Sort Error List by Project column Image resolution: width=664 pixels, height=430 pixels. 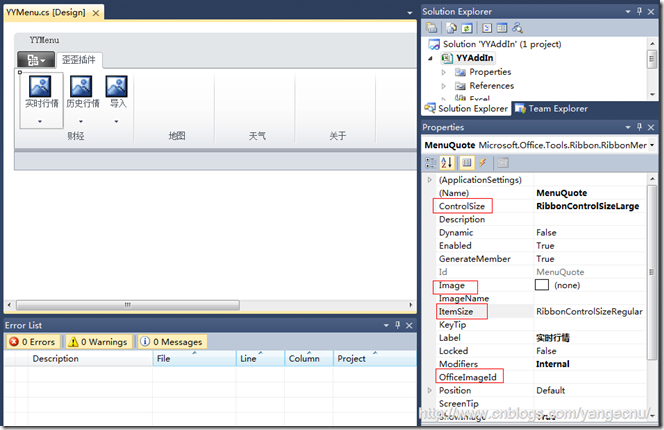[x=374, y=358]
